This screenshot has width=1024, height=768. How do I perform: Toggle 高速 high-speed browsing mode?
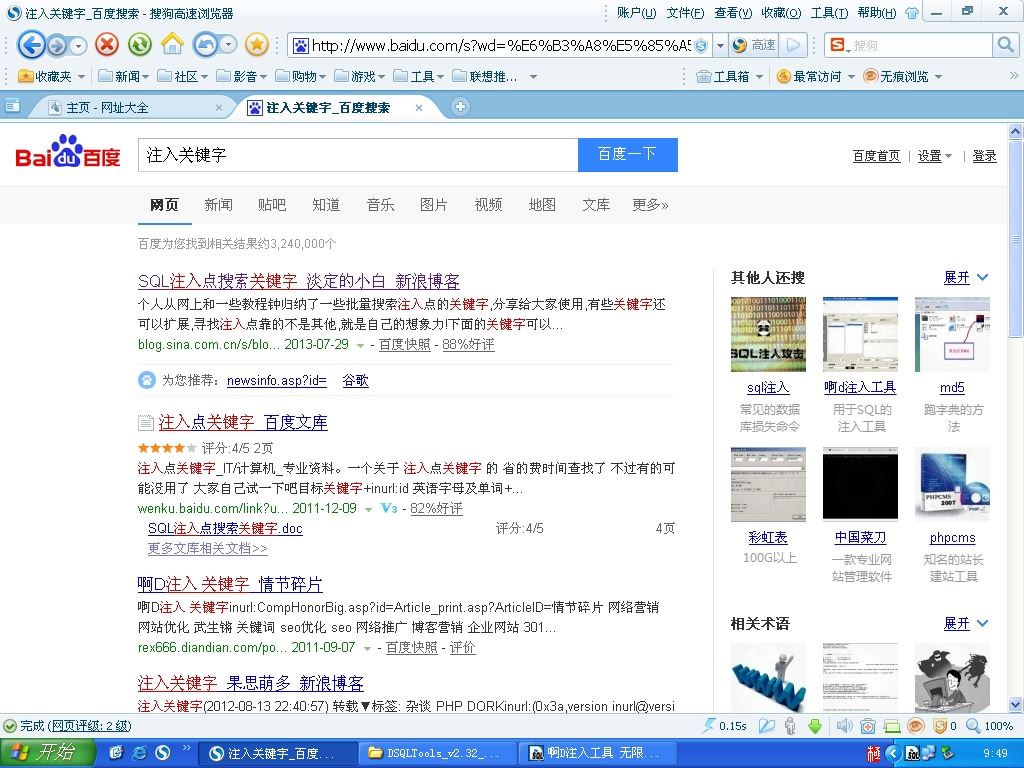tap(754, 45)
